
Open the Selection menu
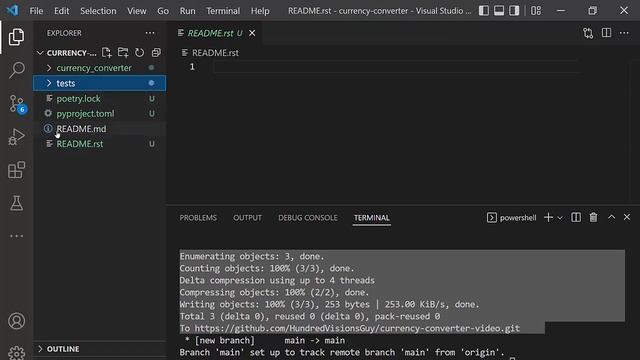pyautogui.click(x=98, y=11)
